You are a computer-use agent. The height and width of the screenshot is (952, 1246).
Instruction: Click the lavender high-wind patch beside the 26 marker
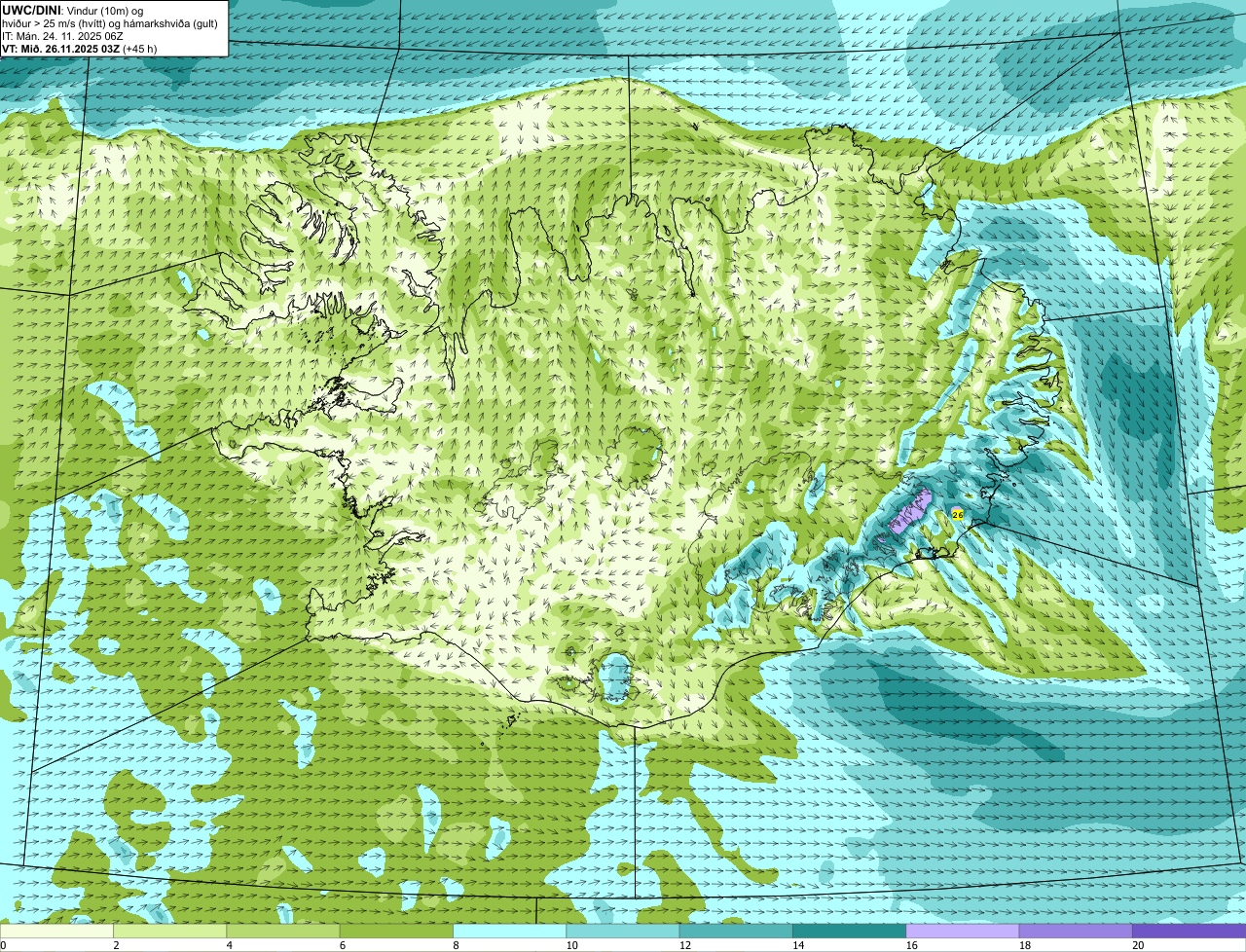tap(911, 509)
